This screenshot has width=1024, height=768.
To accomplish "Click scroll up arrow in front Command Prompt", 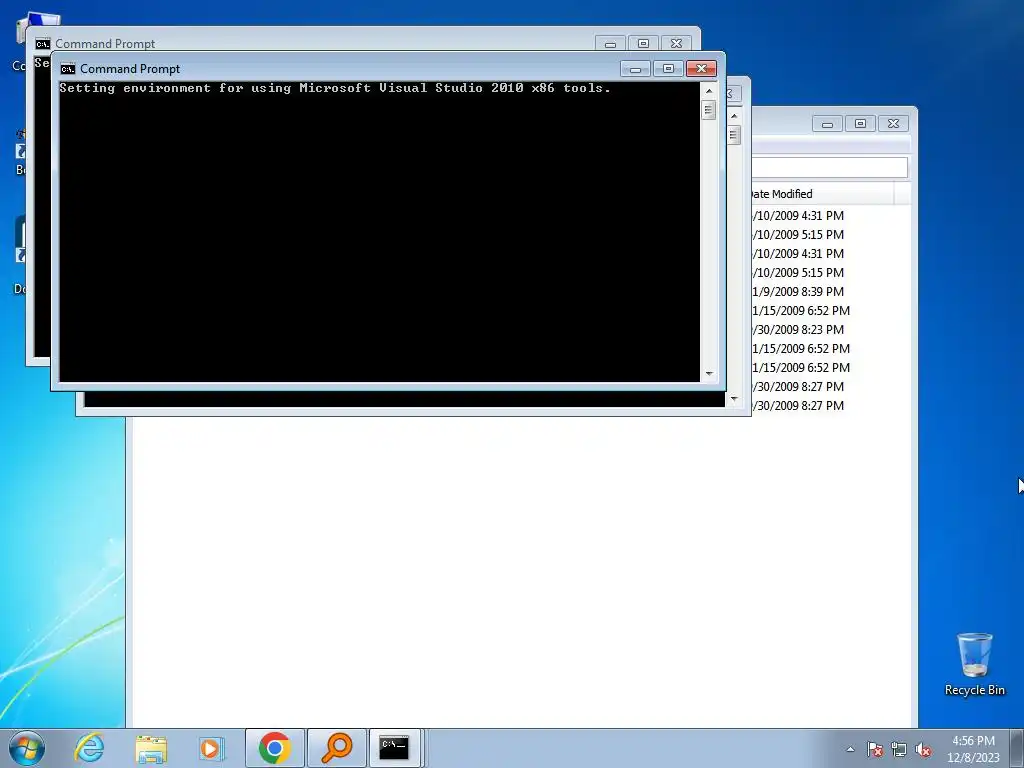I will (709, 91).
